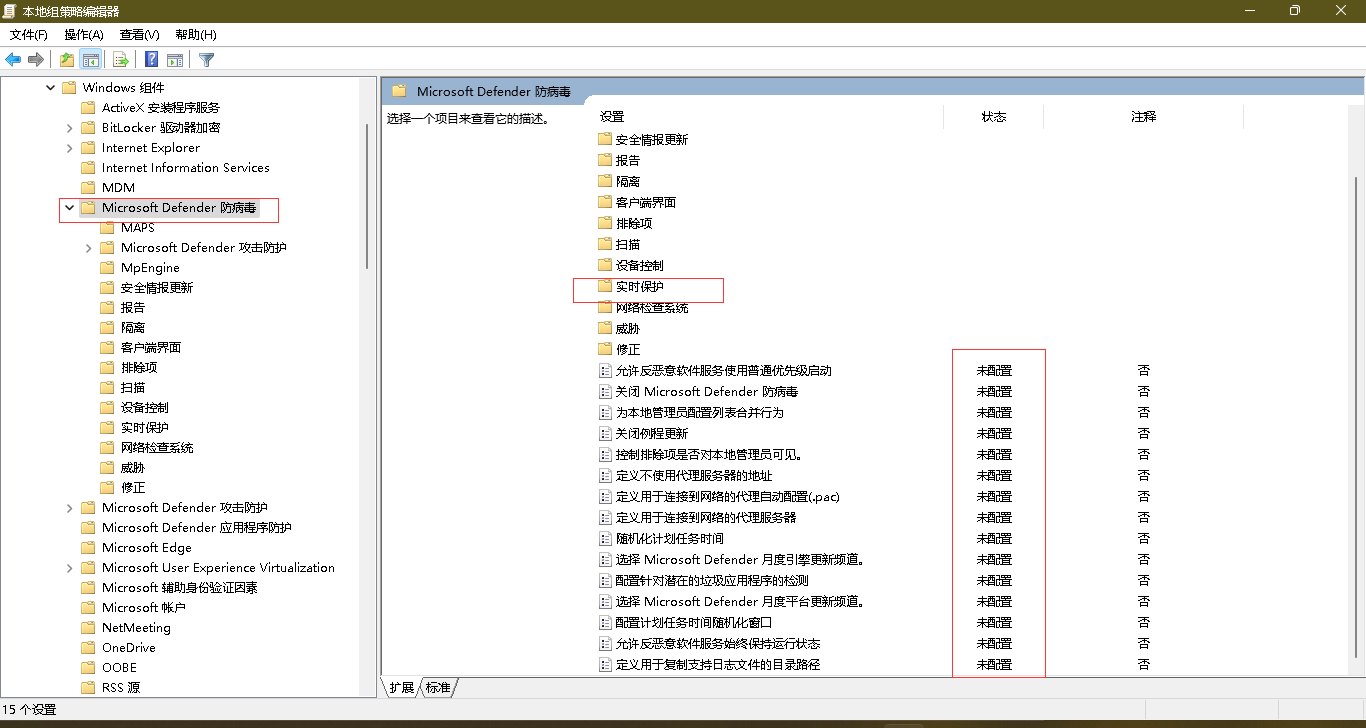
Task: Click the Forward arrow toolbar icon
Action: (36, 60)
